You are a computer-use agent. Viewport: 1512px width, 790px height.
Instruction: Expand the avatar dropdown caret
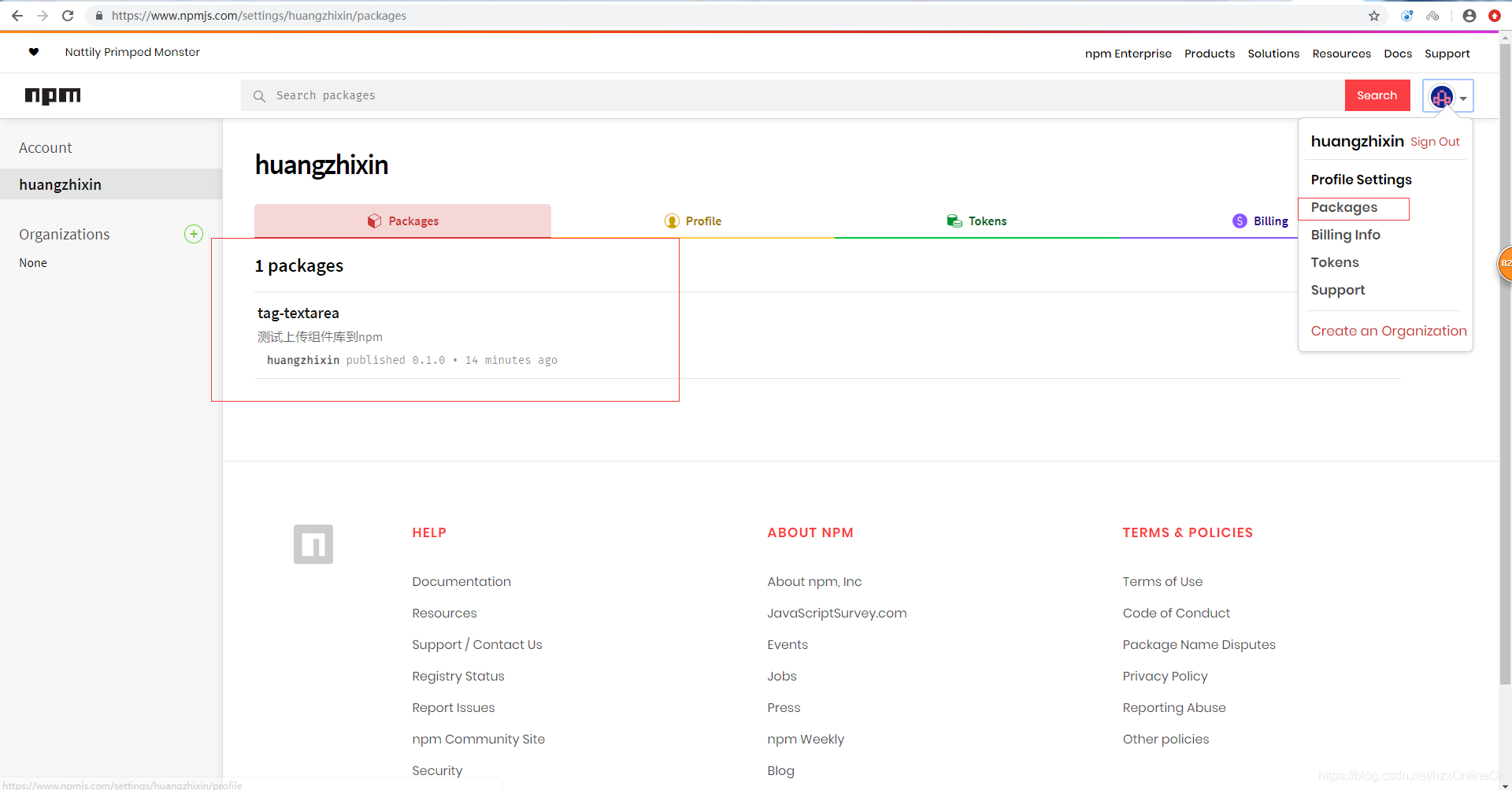point(1463,98)
